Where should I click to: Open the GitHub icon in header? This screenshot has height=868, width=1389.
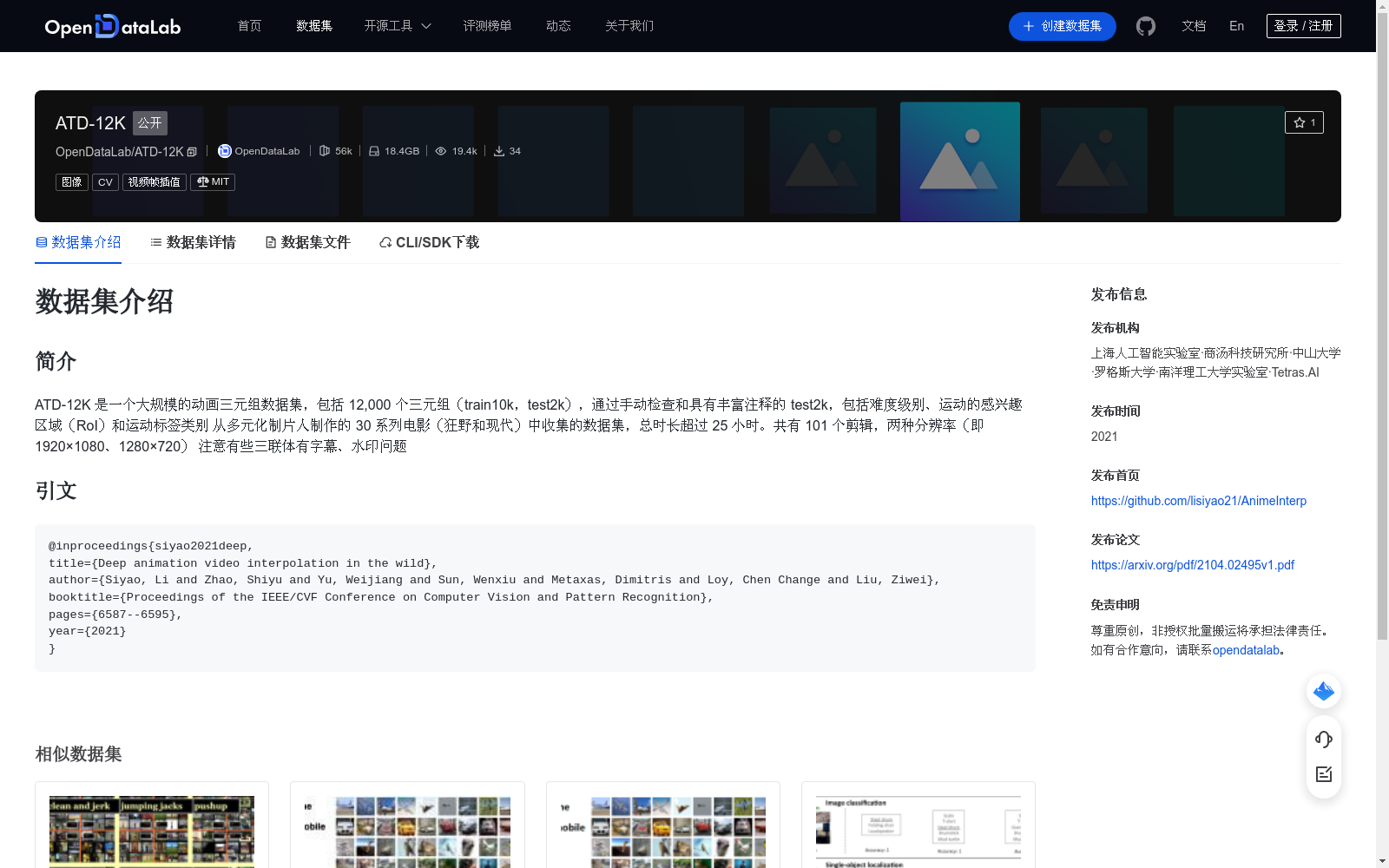1146,26
